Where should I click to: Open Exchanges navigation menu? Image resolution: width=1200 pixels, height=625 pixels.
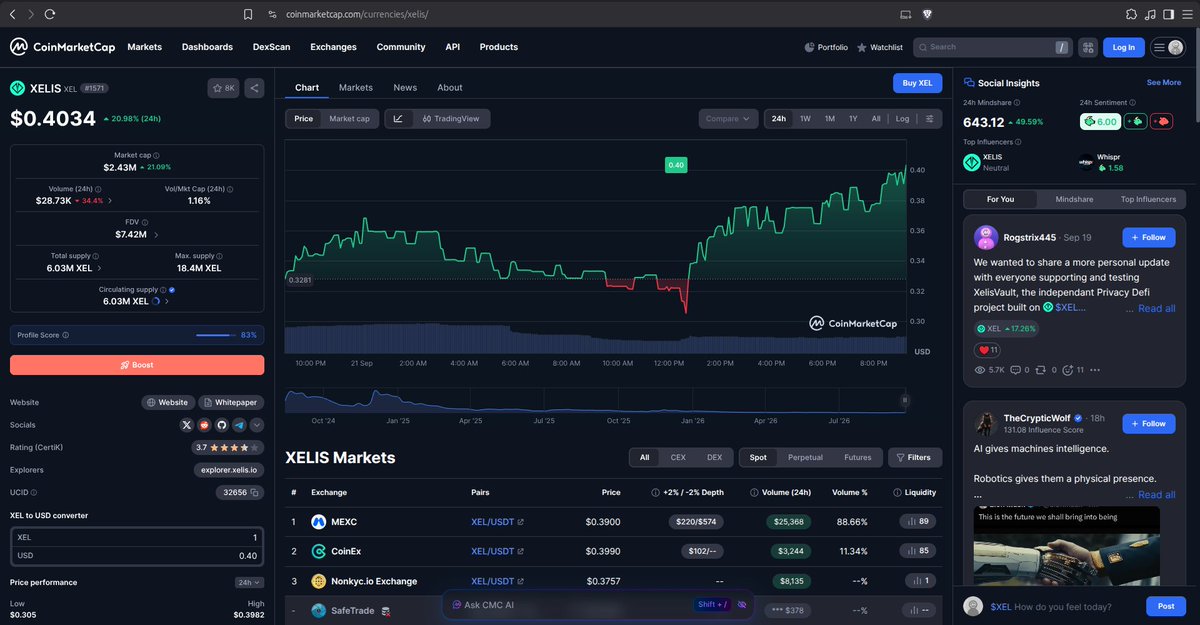[x=333, y=47]
